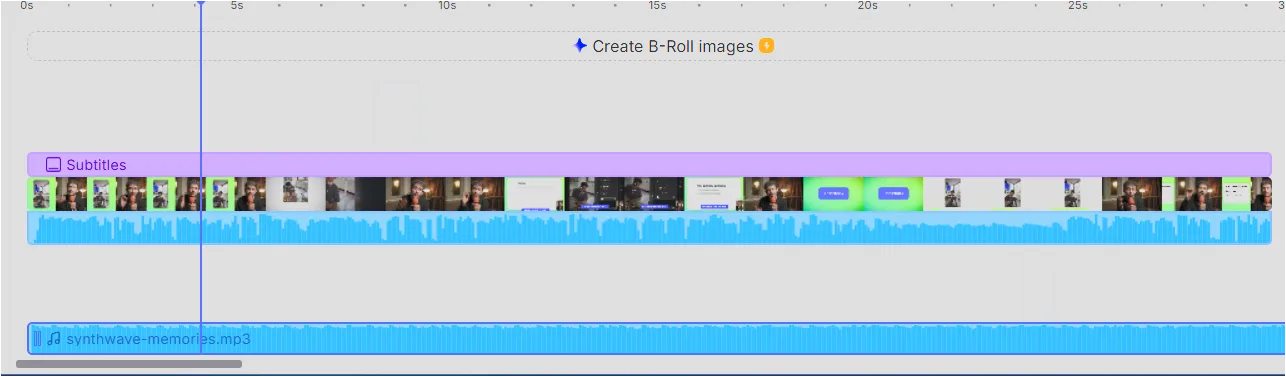Click the left trim handle of synthwave-memories.mp3
This screenshot has height=377, width=1286.
click(38, 339)
